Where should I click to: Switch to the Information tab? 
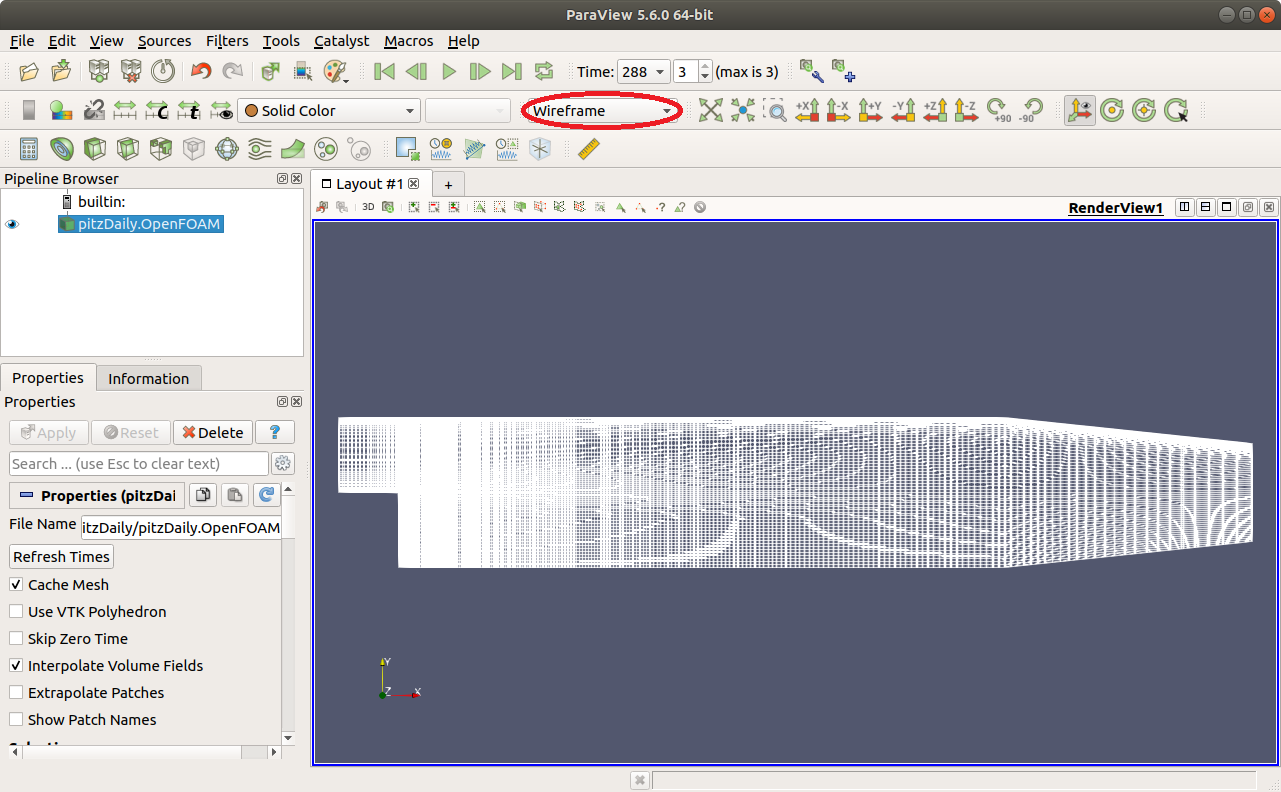(x=148, y=378)
